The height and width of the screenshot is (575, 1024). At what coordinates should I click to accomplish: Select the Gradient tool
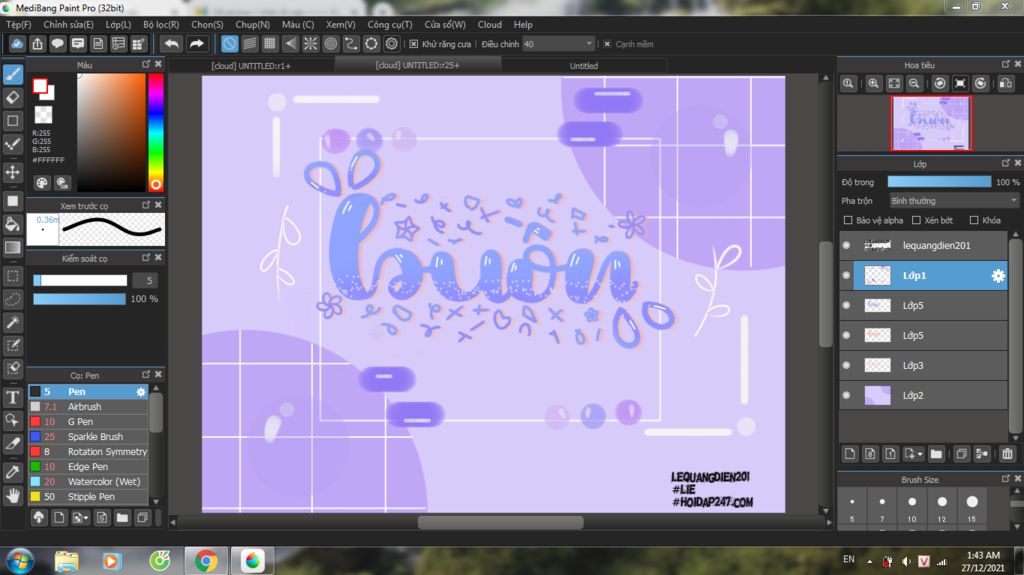12,248
